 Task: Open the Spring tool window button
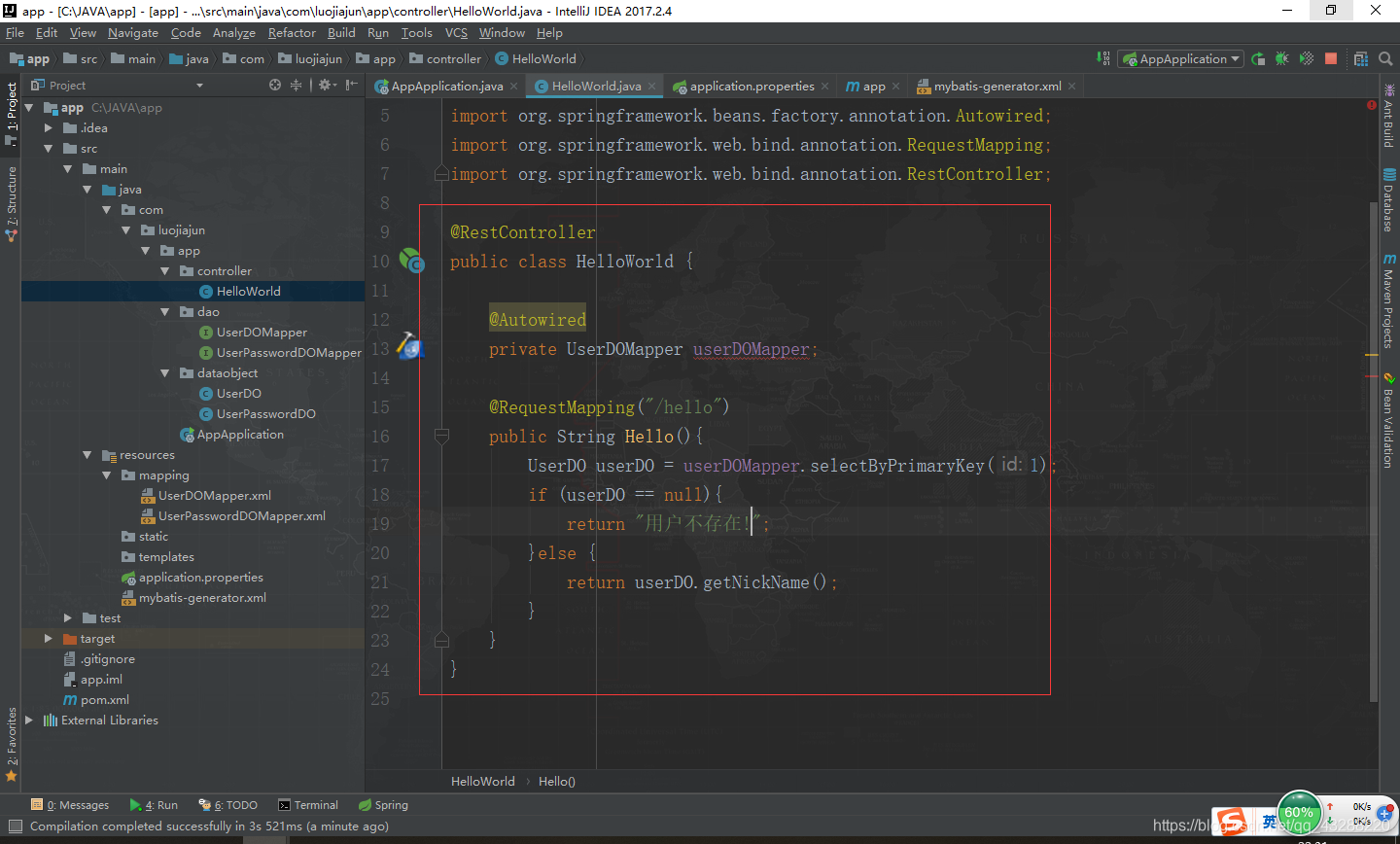383,805
